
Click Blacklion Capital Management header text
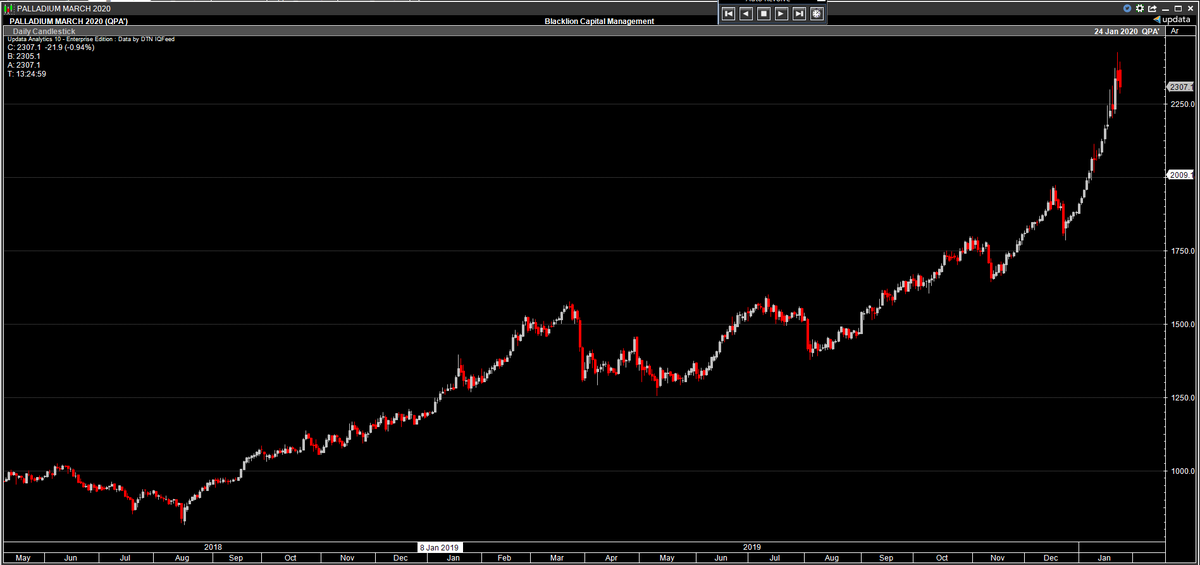click(x=599, y=21)
